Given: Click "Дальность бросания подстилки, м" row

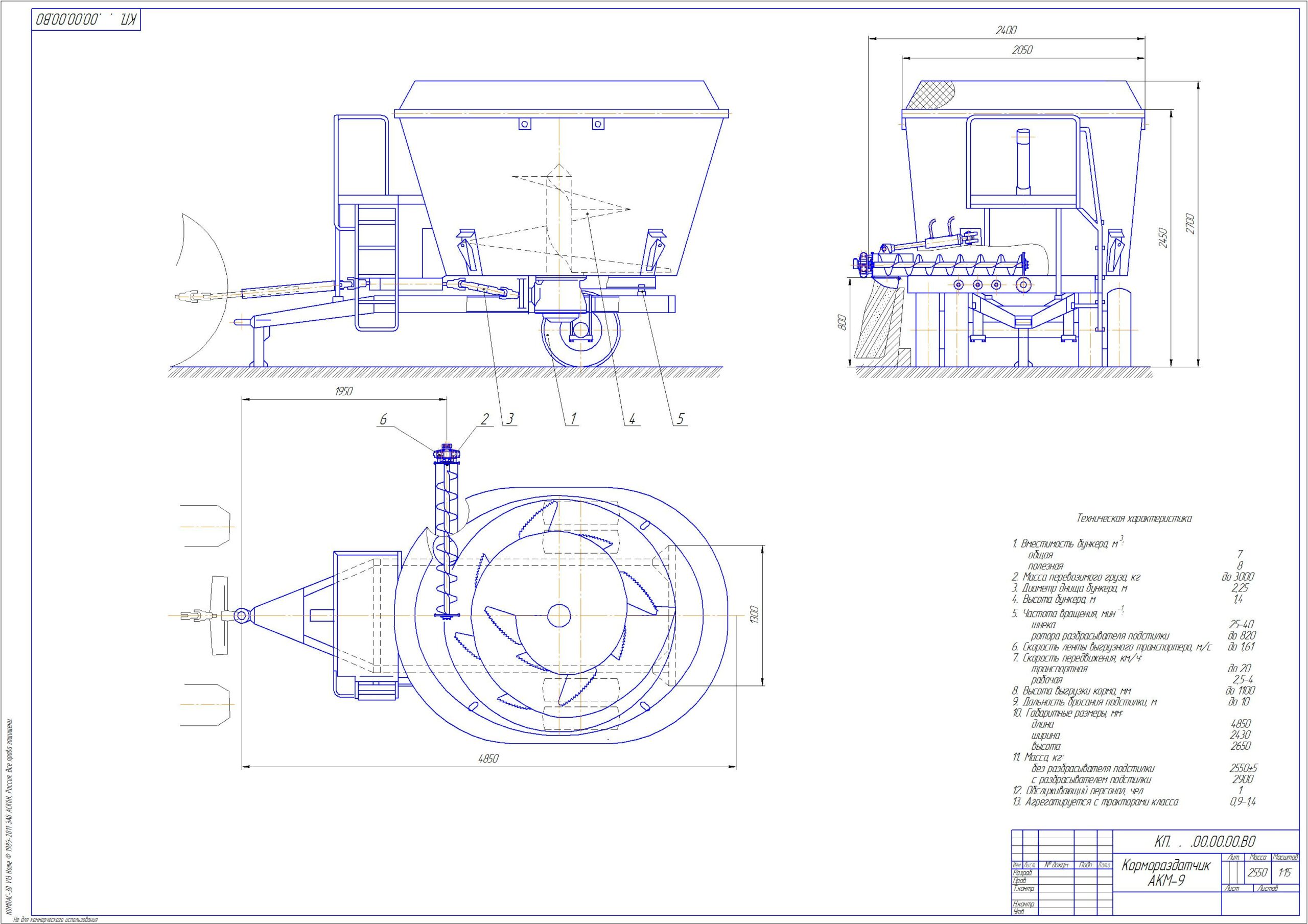Looking at the screenshot, I should click(1085, 702).
